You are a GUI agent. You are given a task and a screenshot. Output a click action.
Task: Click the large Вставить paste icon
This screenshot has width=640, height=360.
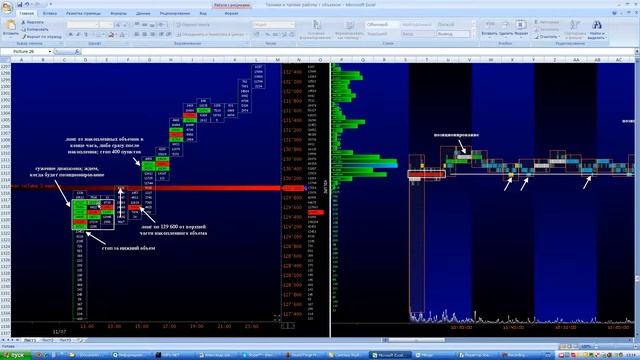[x=11, y=25]
